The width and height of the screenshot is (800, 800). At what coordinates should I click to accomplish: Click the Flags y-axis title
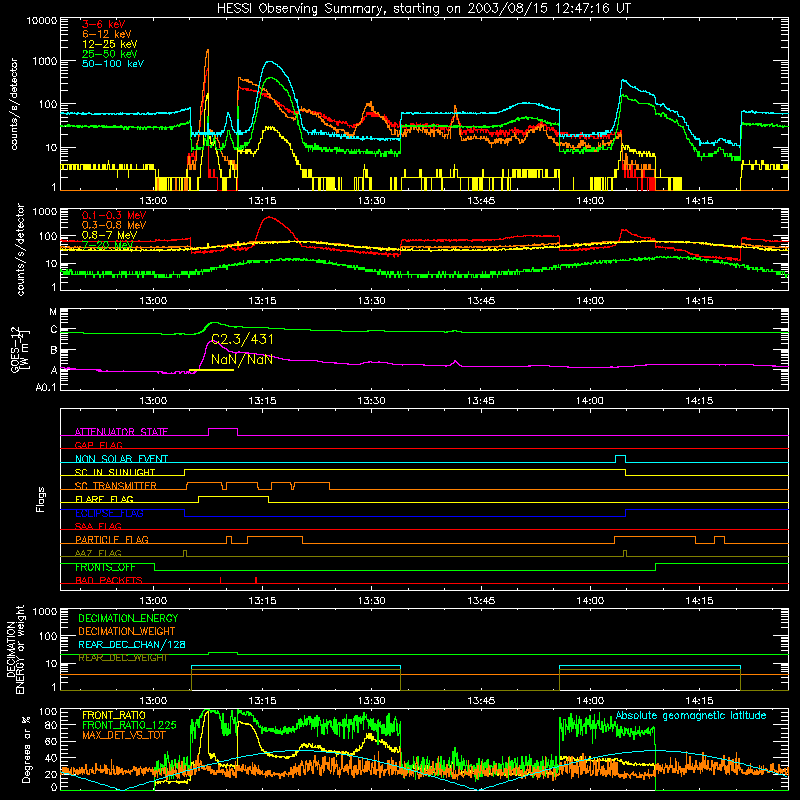[x=41, y=499]
